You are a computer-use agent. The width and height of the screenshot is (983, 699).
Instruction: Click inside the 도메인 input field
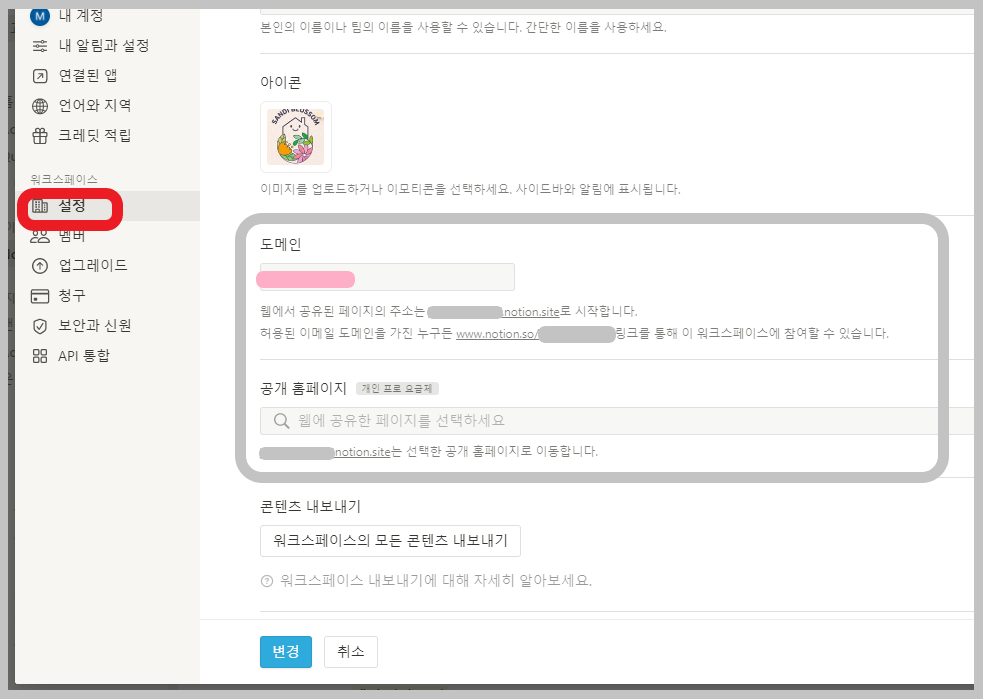click(386, 277)
